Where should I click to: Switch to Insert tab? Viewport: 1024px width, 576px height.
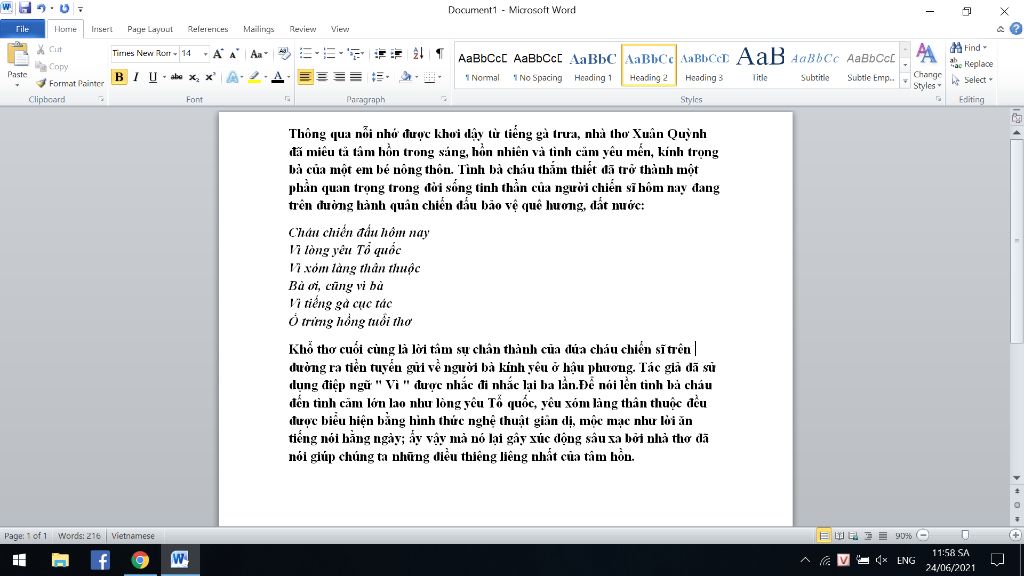(101, 29)
